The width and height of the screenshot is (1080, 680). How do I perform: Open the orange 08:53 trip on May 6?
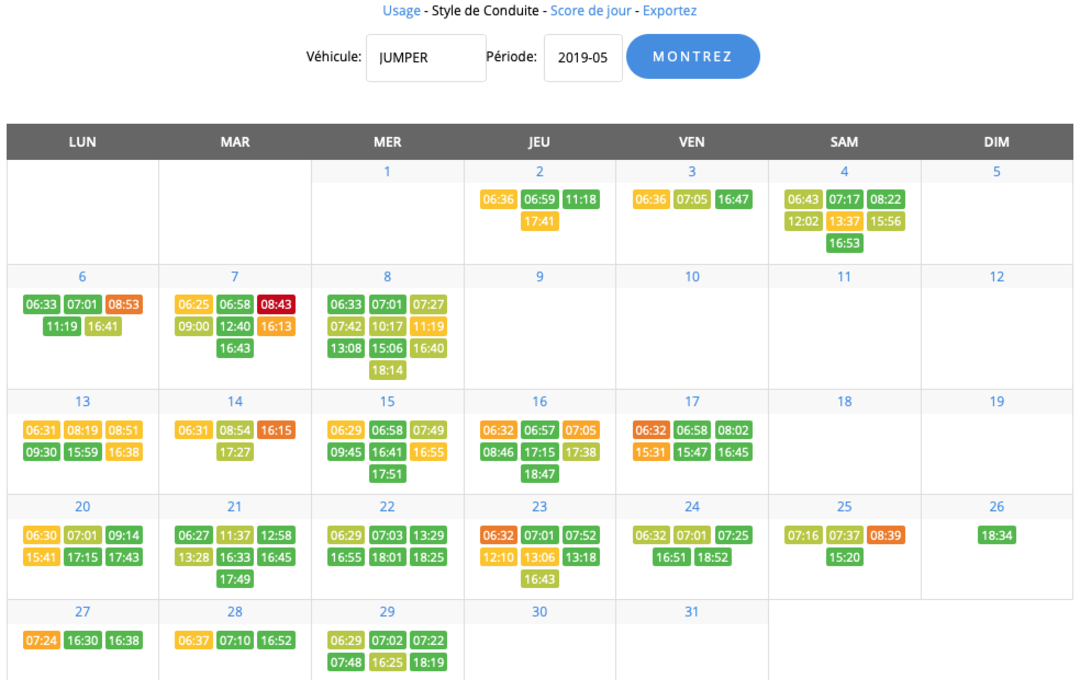[124, 304]
